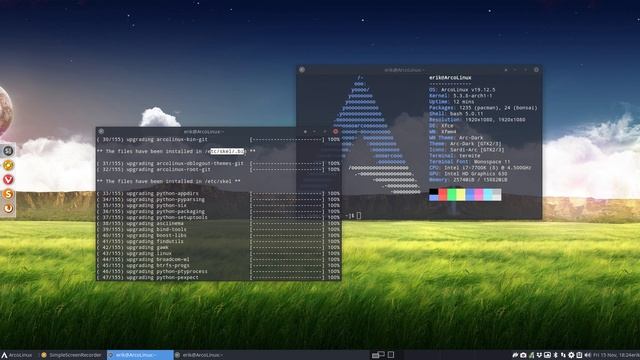This screenshot has width=640, height=360.
Task: Open the gear settings tray icon
Action: (571, 355)
